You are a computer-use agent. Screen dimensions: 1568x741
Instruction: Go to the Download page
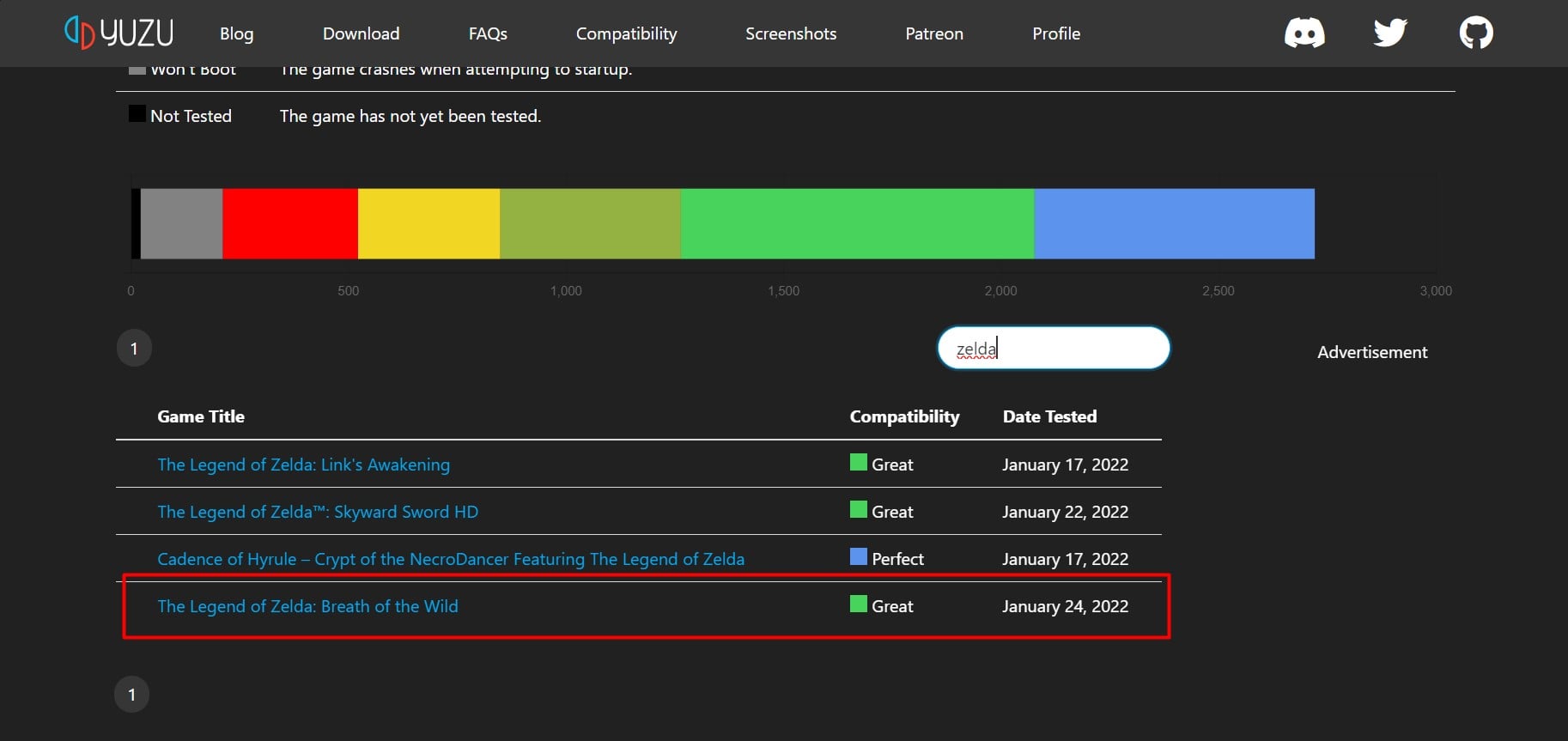(361, 33)
